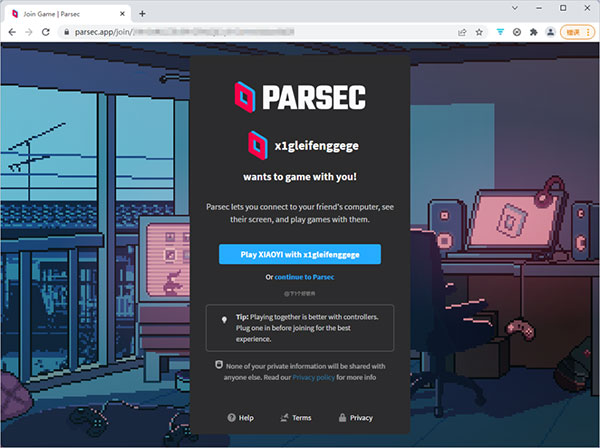This screenshot has width=600, height=448.
Task: Open the Privacy policy link
Action: (313, 378)
